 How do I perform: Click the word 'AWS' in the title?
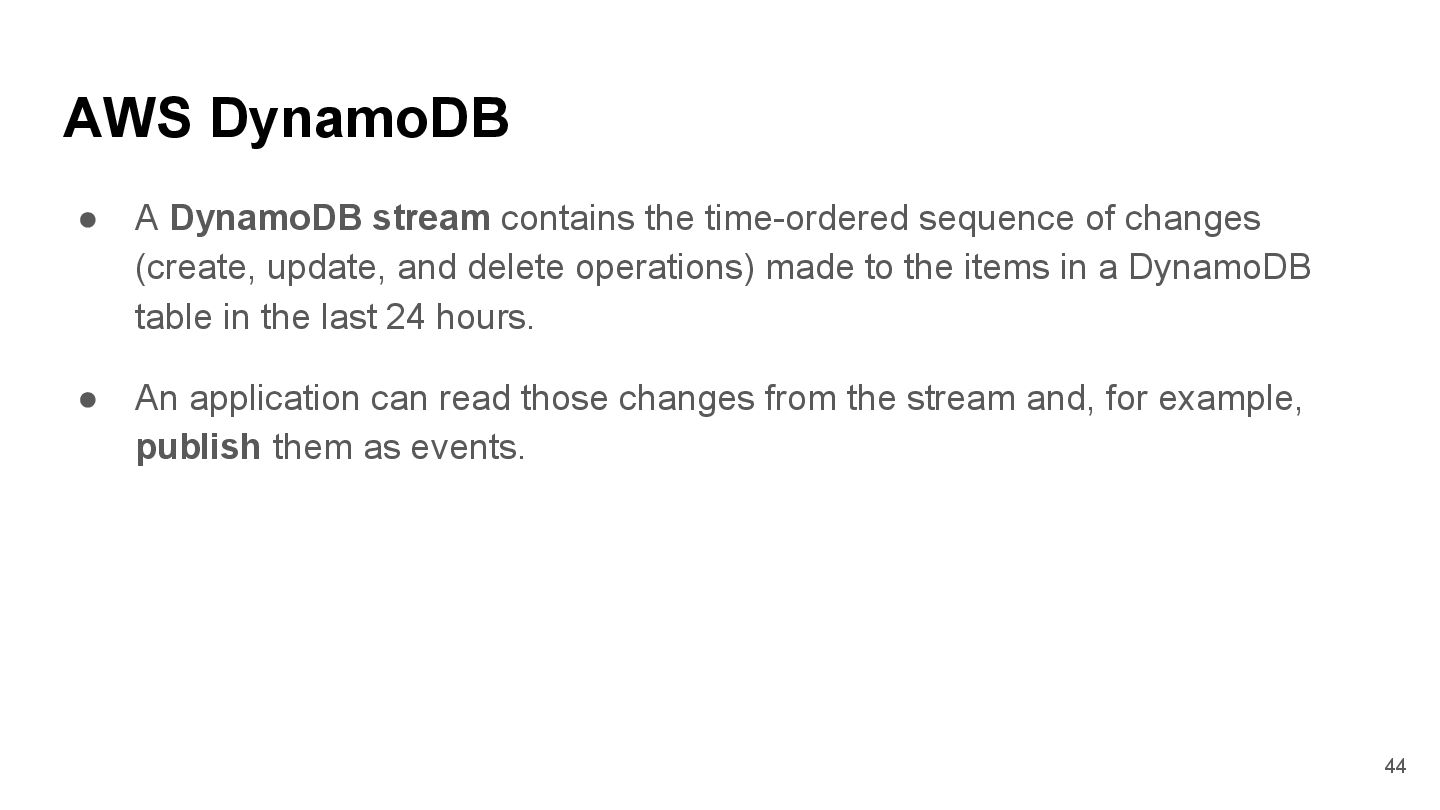(x=127, y=120)
